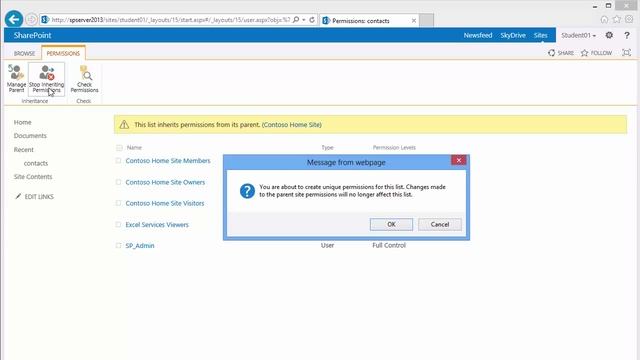Open Contoso Home Site Owners group
This screenshot has height=360, width=640.
165,182
